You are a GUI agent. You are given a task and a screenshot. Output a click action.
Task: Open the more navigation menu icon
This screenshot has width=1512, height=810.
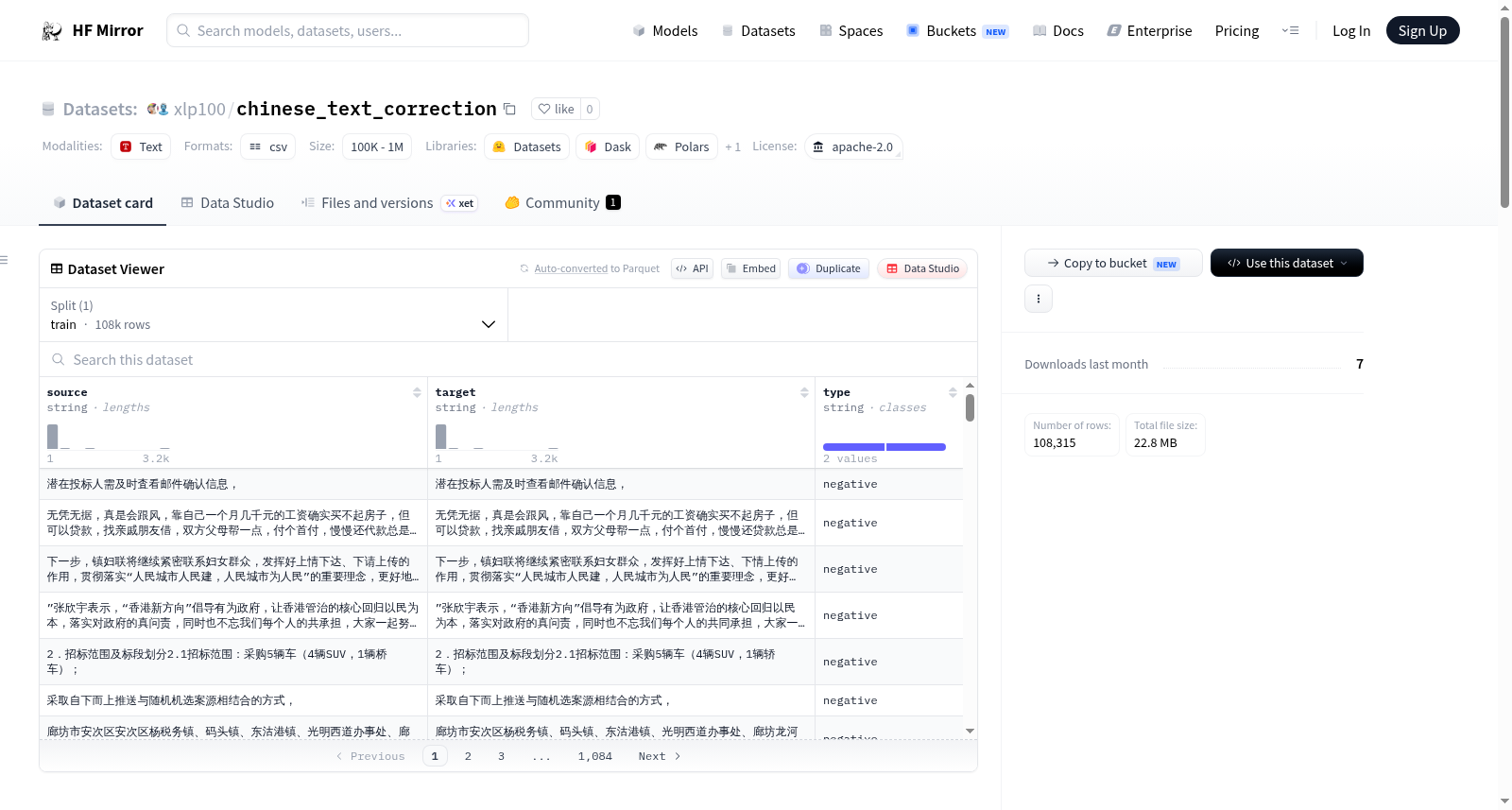point(1290,30)
